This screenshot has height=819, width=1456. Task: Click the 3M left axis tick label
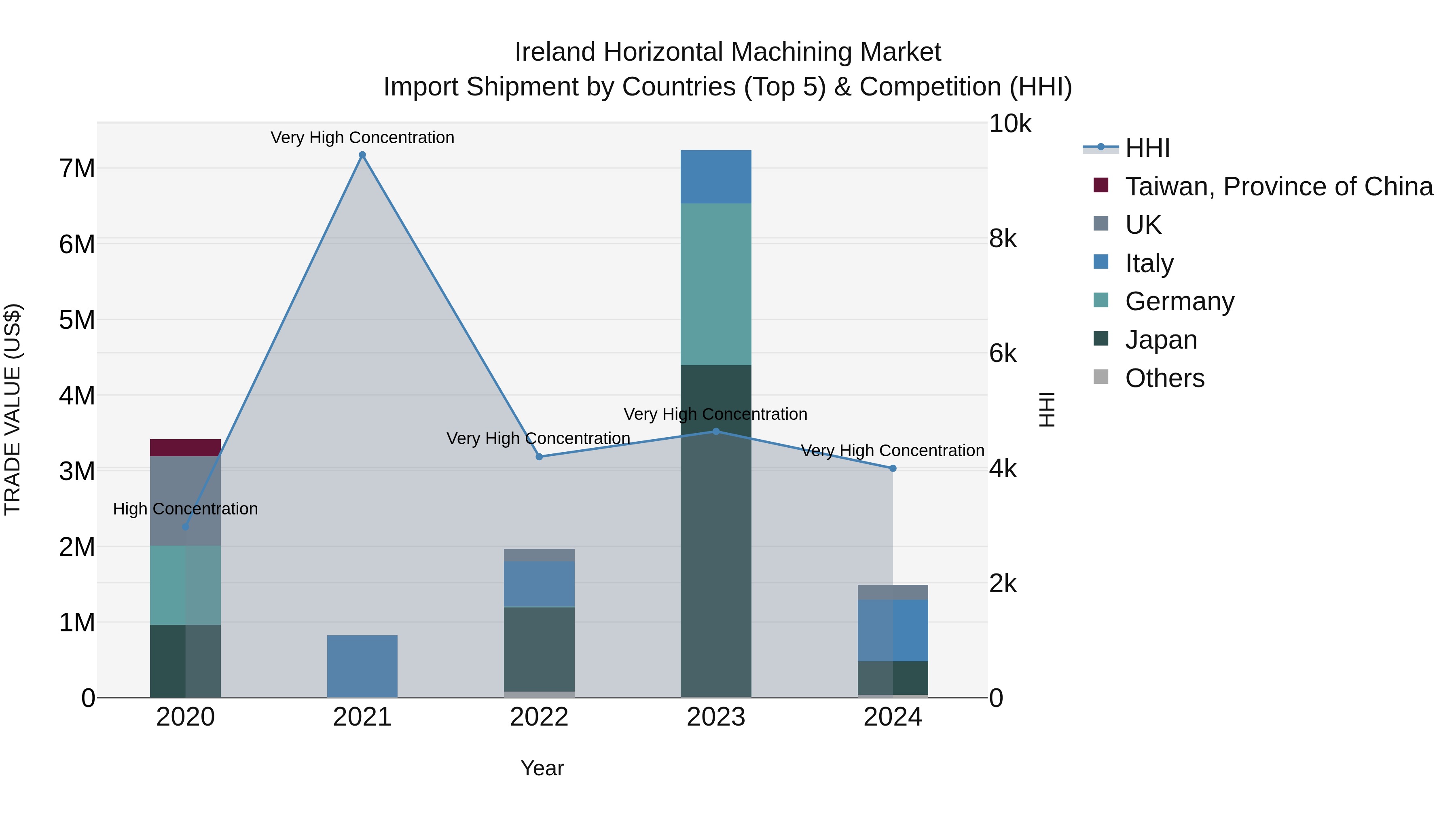[77, 472]
